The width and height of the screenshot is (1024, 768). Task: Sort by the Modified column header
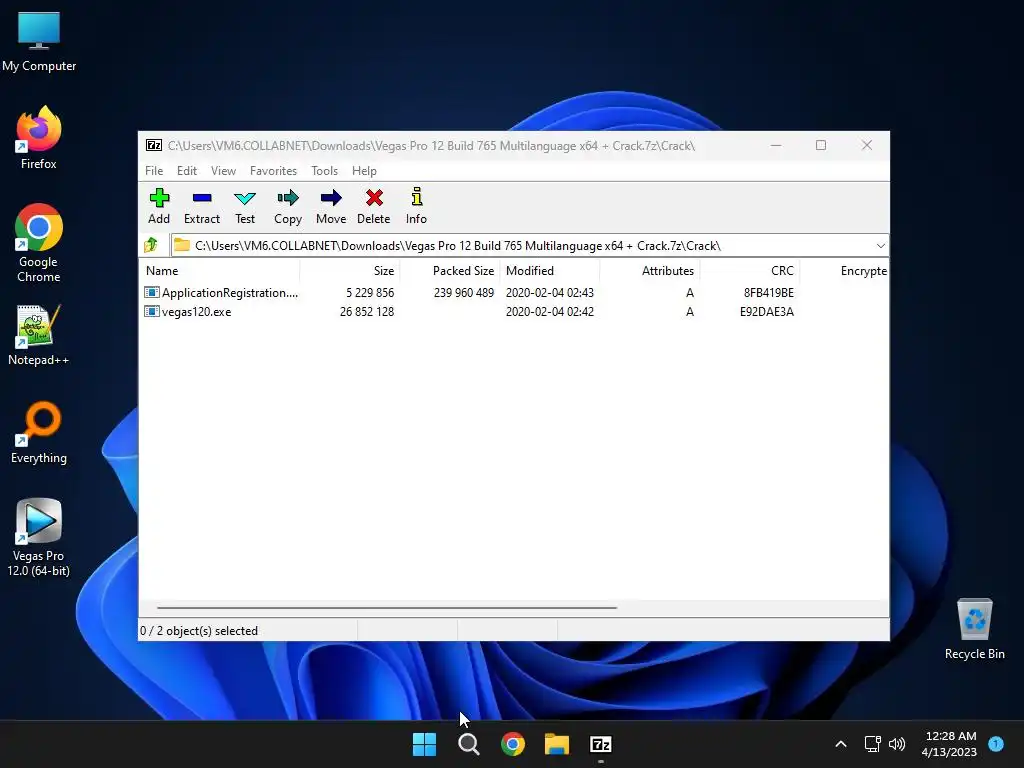pos(550,270)
